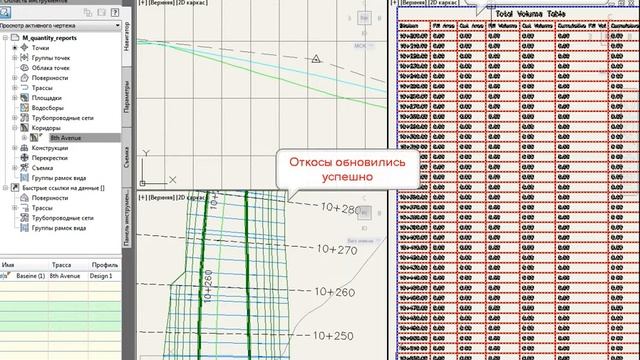Image resolution: width=640 pixels, height=360 pixels.
Task: Click Трубопроводные сети icon under M_quantity_reports
Action: point(24,118)
